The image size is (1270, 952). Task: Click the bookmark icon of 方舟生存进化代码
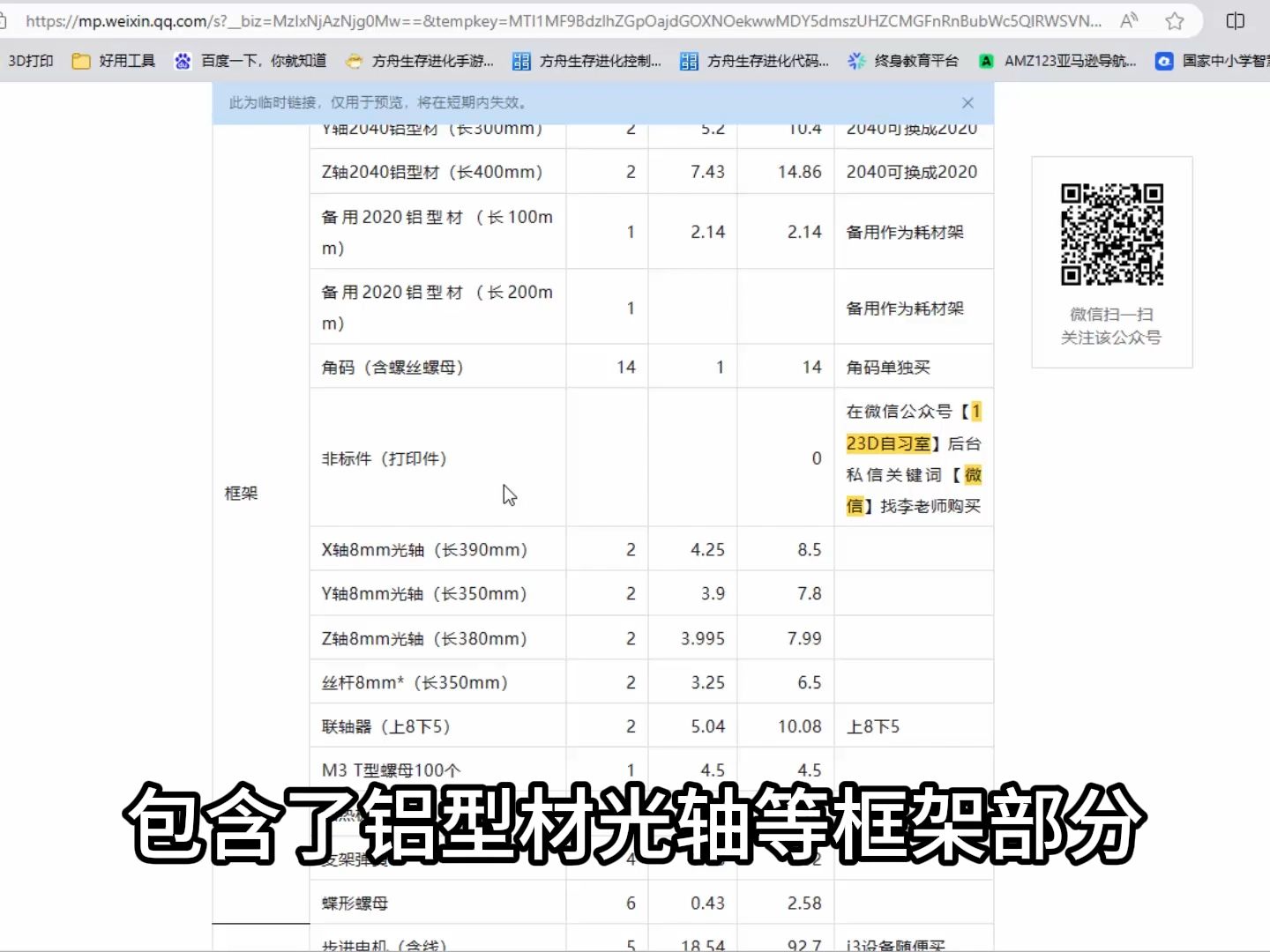pos(689,61)
